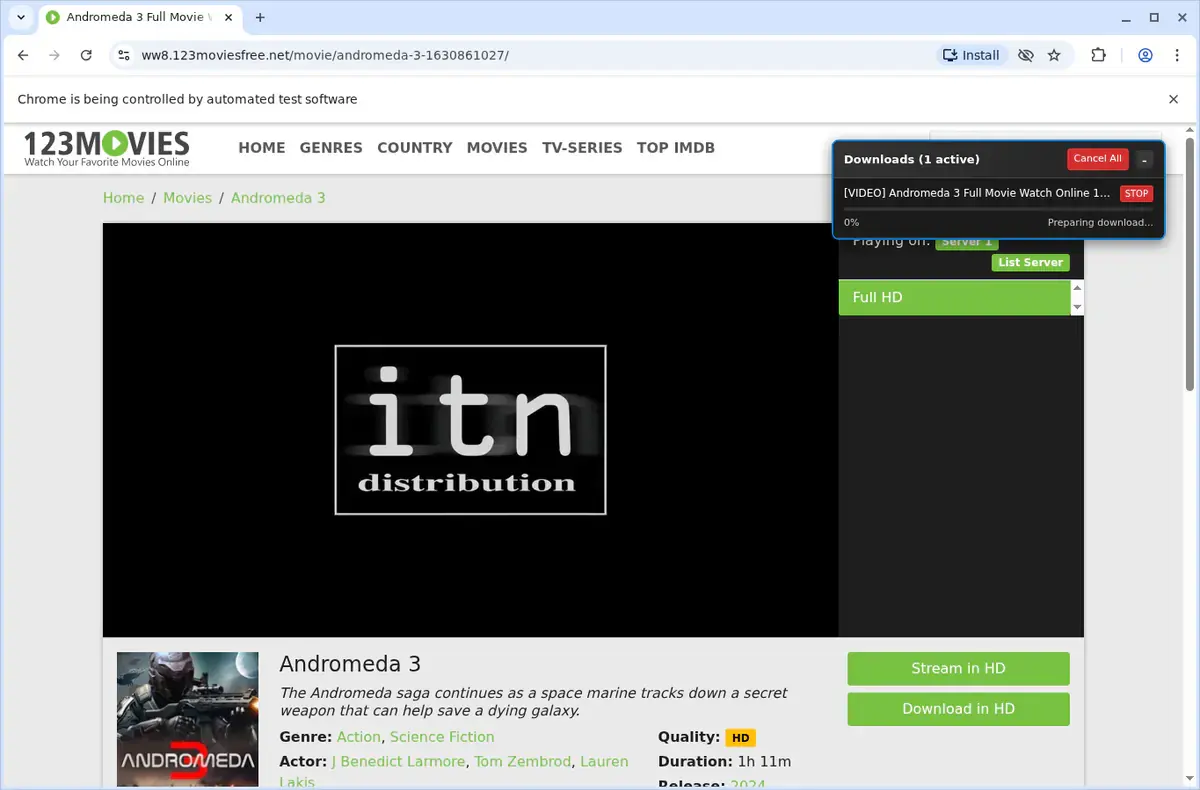Click the crossed-out eye icon in address bar
The width and height of the screenshot is (1200, 790).
click(x=1025, y=55)
